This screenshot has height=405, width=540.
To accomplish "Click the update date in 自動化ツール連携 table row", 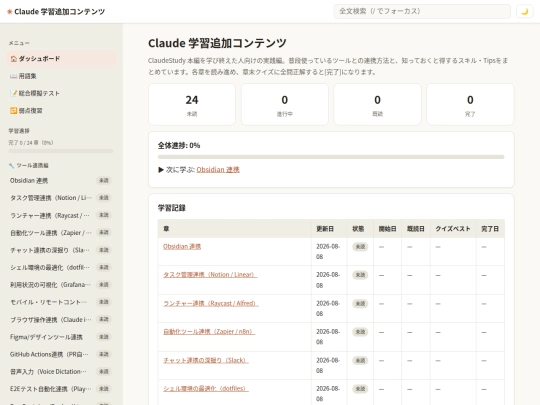I will 328,337.
